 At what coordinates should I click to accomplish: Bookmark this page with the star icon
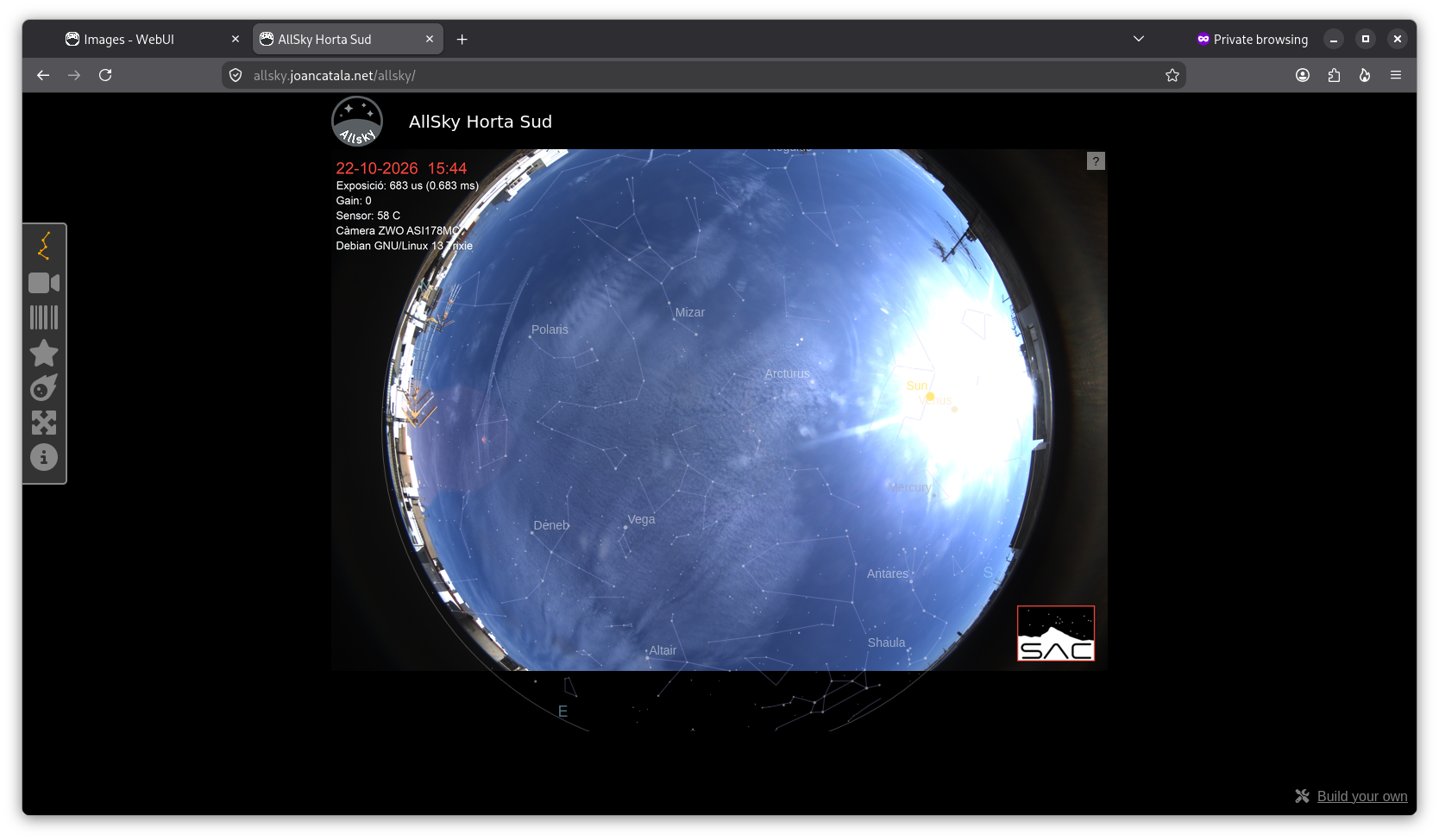(1172, 75)
